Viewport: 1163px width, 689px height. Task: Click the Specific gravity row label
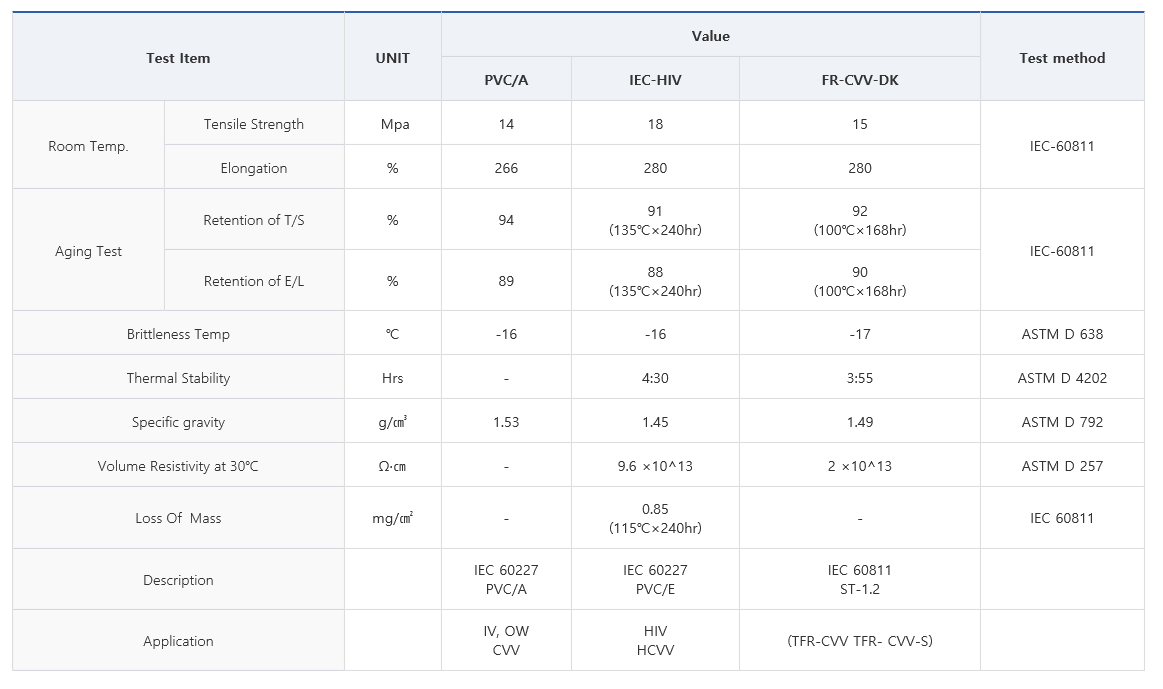tap(178, 422)
